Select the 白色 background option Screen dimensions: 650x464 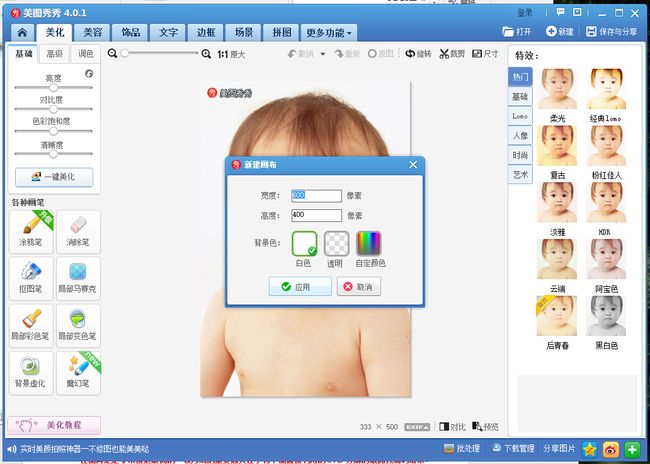pyautogui.click(x=305, y=244)
